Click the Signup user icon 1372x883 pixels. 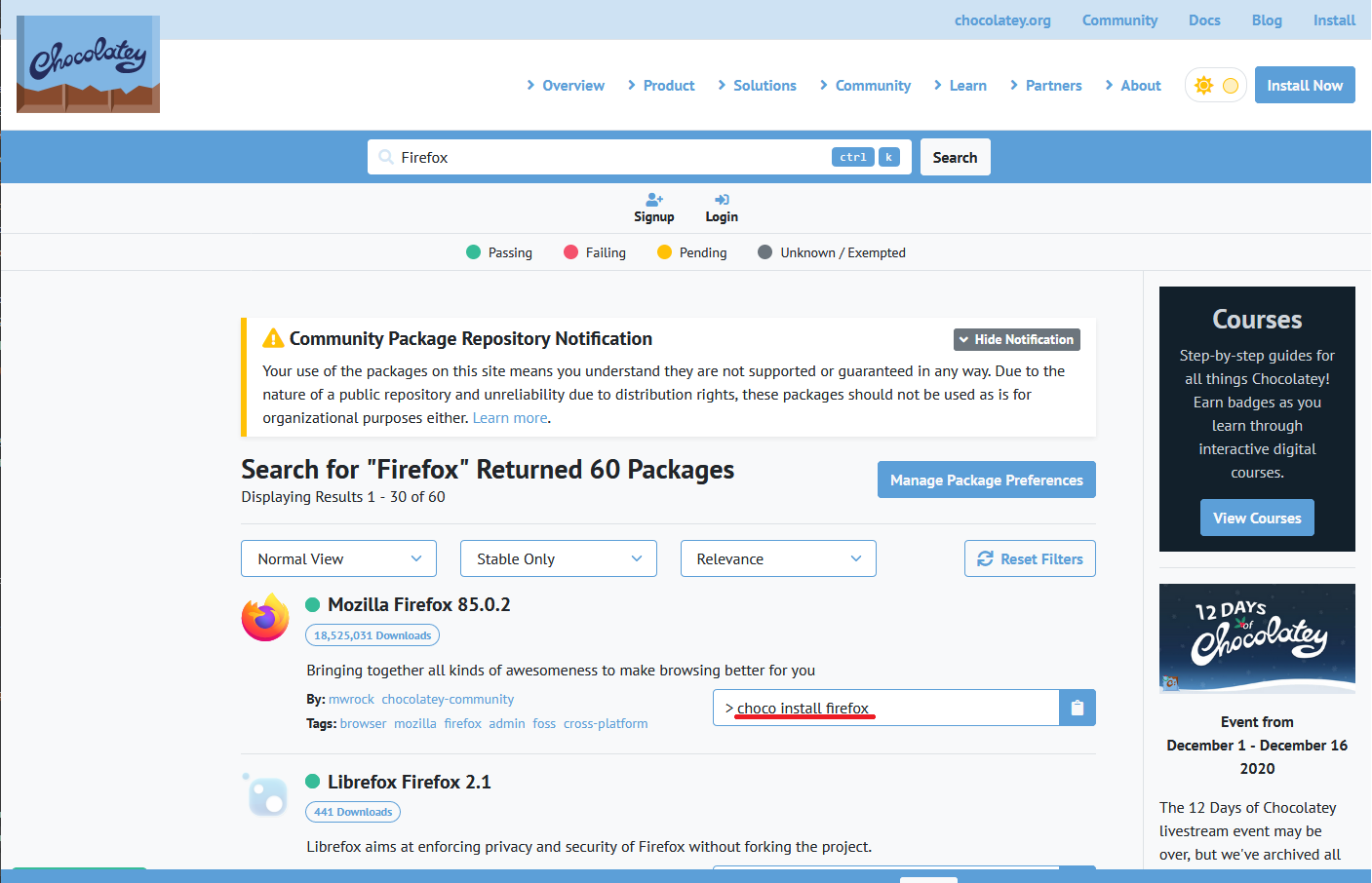coord(654,200)
